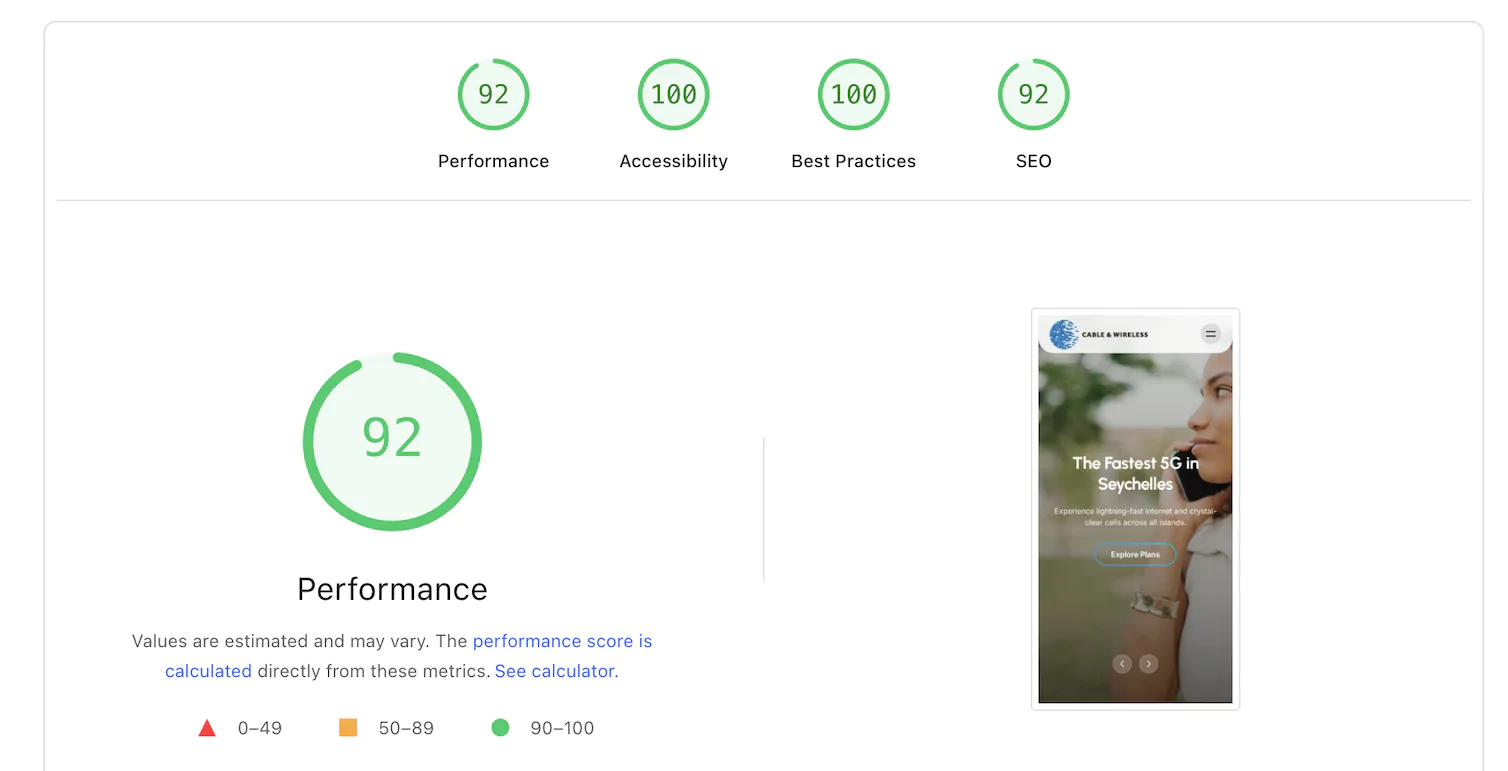The height and width of the screenshot is (771, 1508).
Task: Select the SEO label in the score summary
Action: click(x=1033, y=161)
